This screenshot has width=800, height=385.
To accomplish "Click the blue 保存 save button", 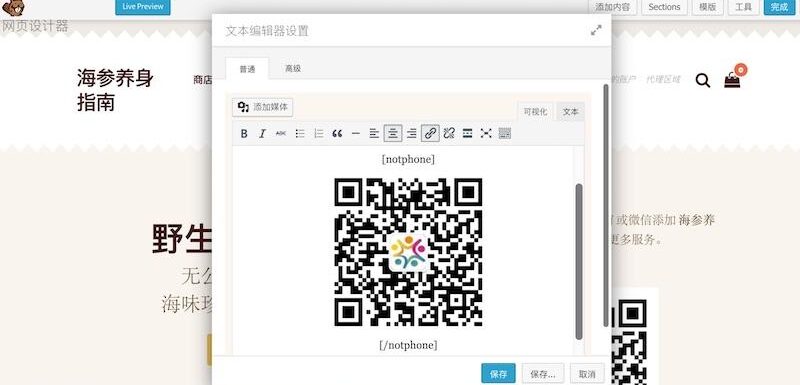I will click(498, 374).
